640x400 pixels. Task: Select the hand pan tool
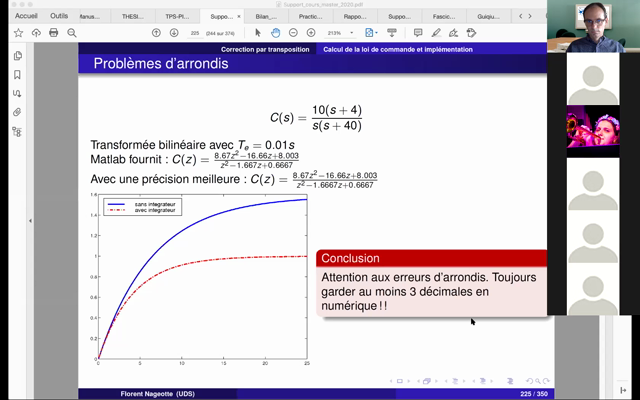tap(275, 33)
